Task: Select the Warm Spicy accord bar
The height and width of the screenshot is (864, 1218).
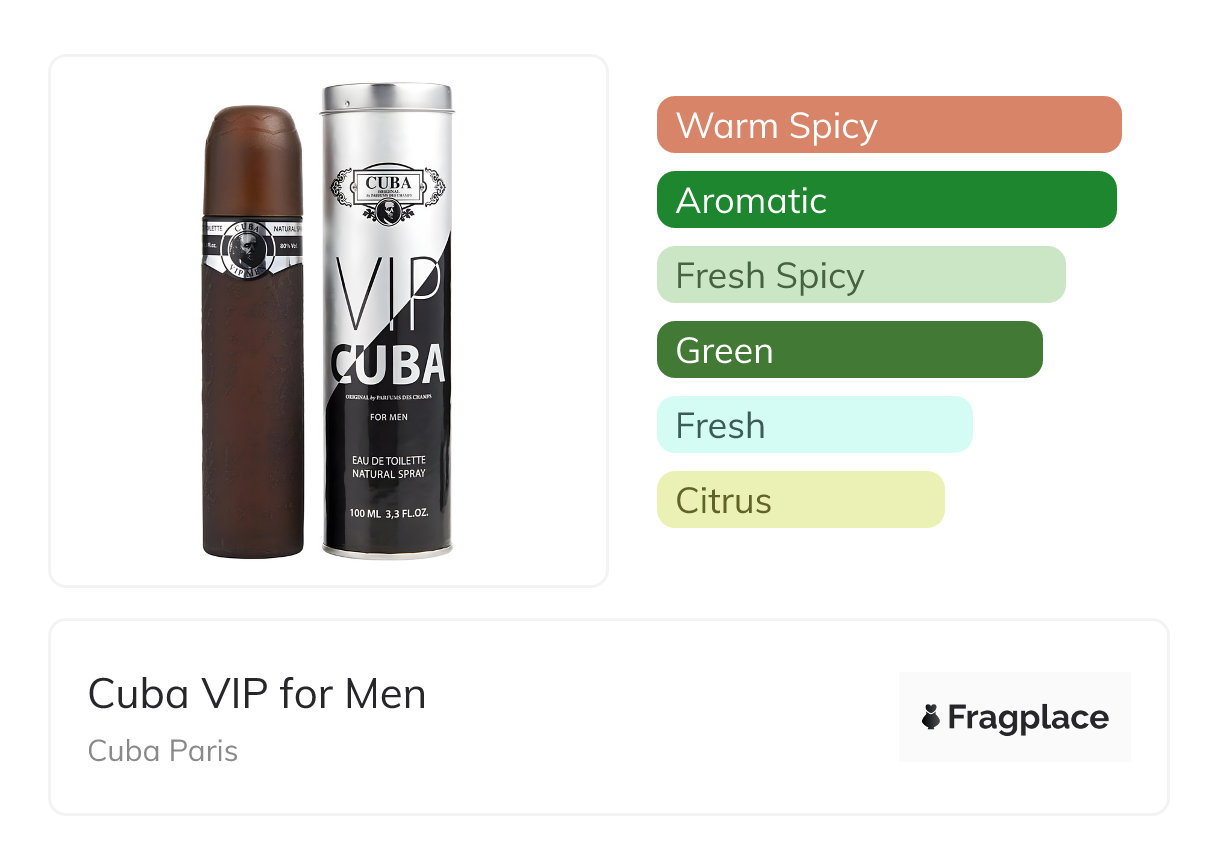Action: coord(889,125)
